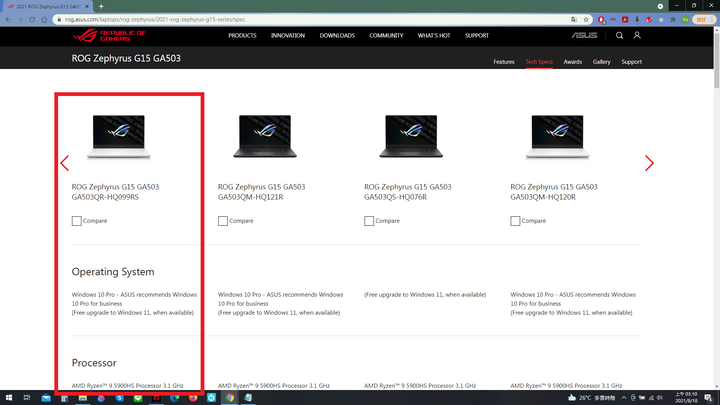
Task: Switch to the Awards tab
Action: [573, 62]
